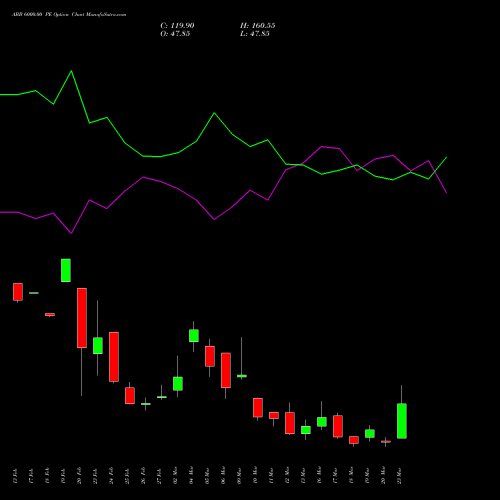Select the red candle for 05 Mar
This screenshot has width=500, height=500.
pos(210,356)
